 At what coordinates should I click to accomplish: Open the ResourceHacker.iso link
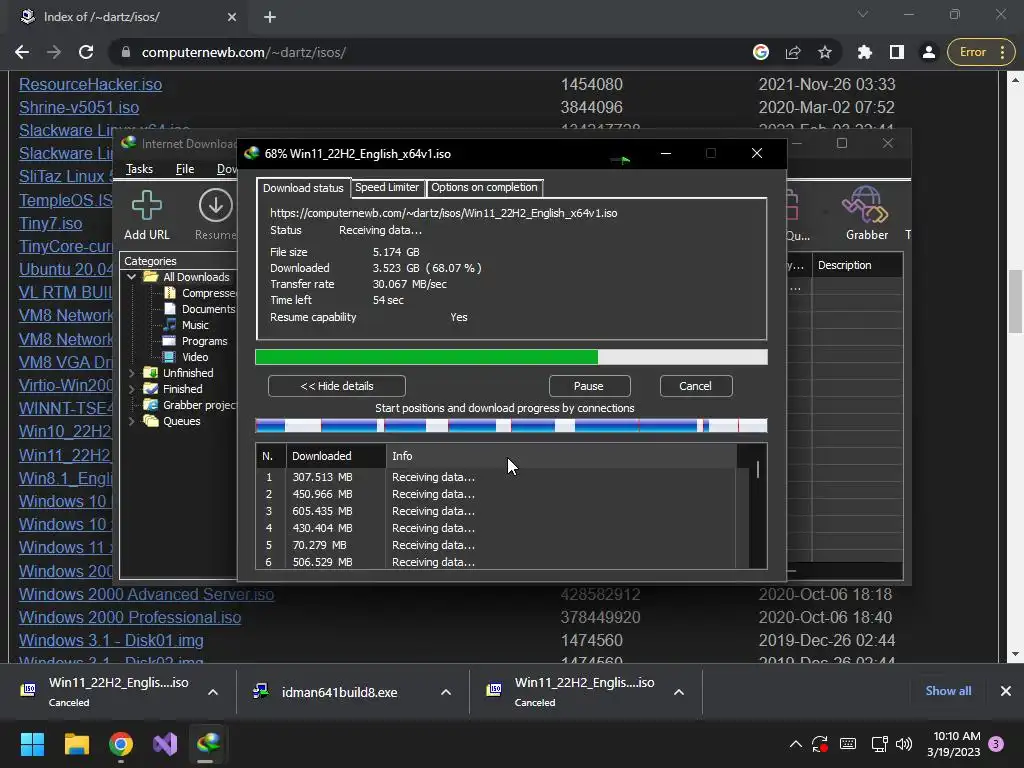coord(90,84)
